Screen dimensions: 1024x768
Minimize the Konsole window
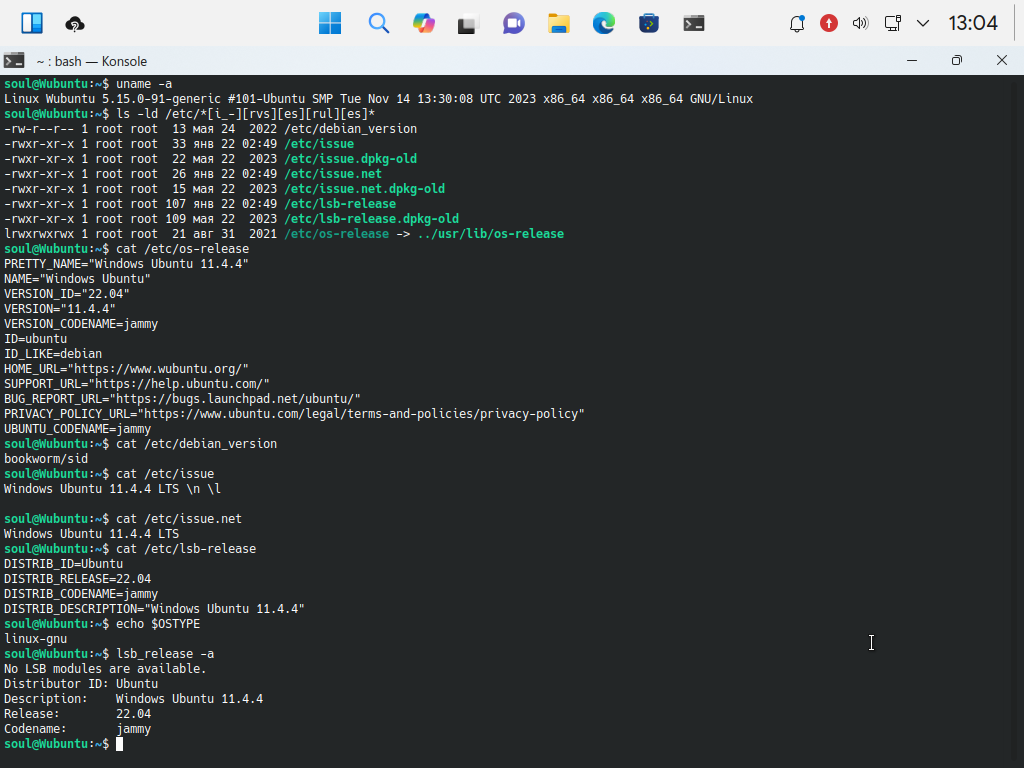pos(912,61)
